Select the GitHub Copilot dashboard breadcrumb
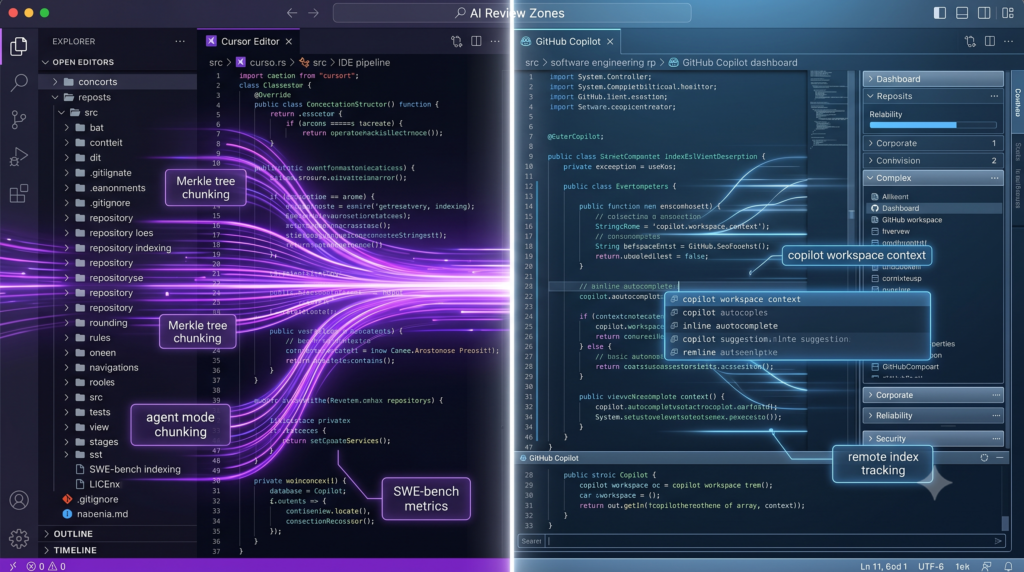This screenshot has height=572, width=1024. click(733, 62)
